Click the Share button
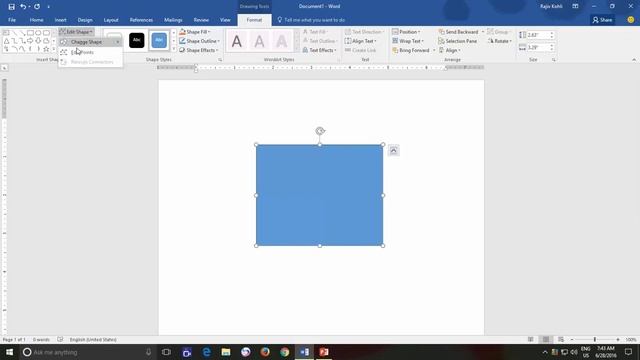Viewport: 640px width, 360px height. click(602, 20)
